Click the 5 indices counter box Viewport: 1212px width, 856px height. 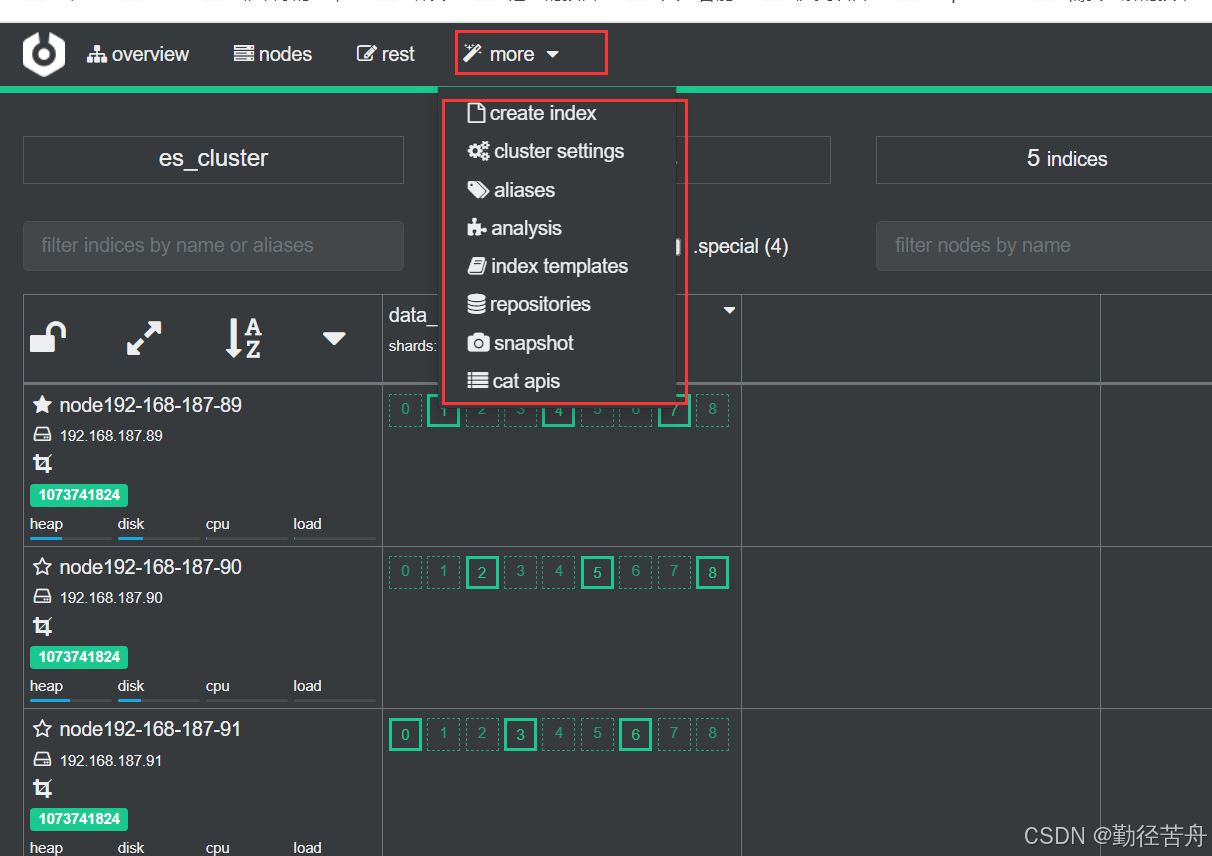1044,159
